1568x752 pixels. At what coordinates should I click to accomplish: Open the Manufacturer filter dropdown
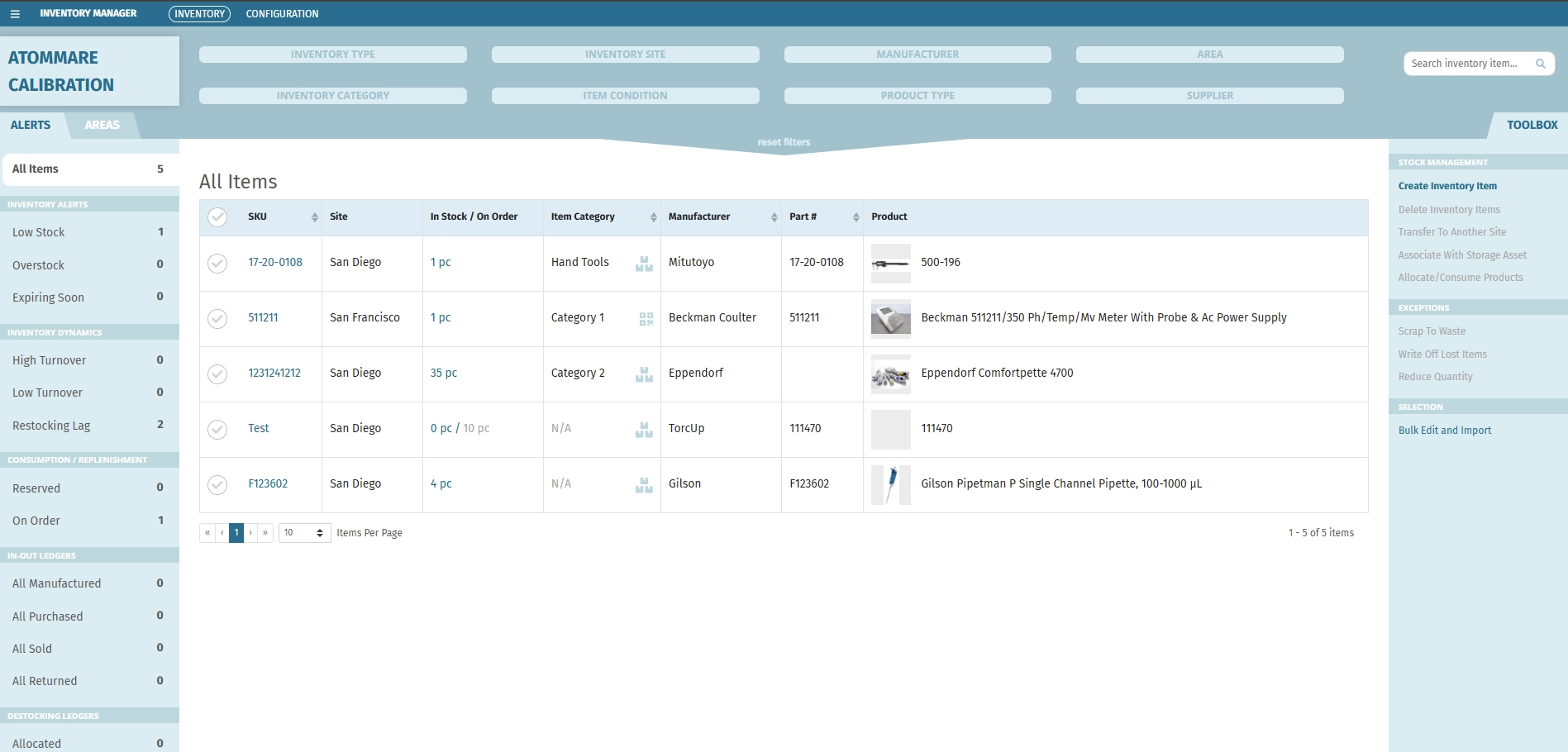tap(917, 55)
